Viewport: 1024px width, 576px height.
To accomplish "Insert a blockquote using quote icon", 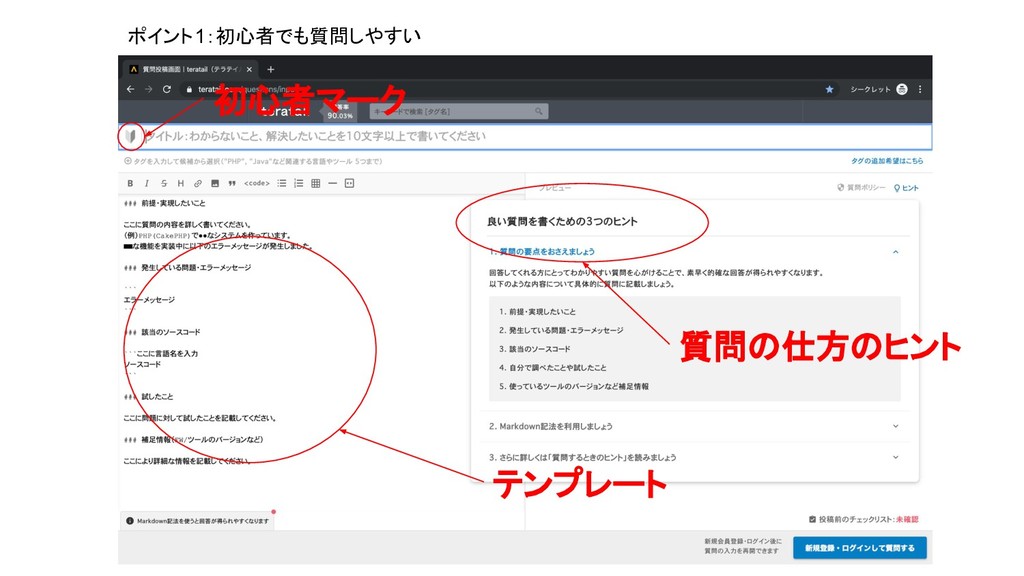I will click(232, 184).
